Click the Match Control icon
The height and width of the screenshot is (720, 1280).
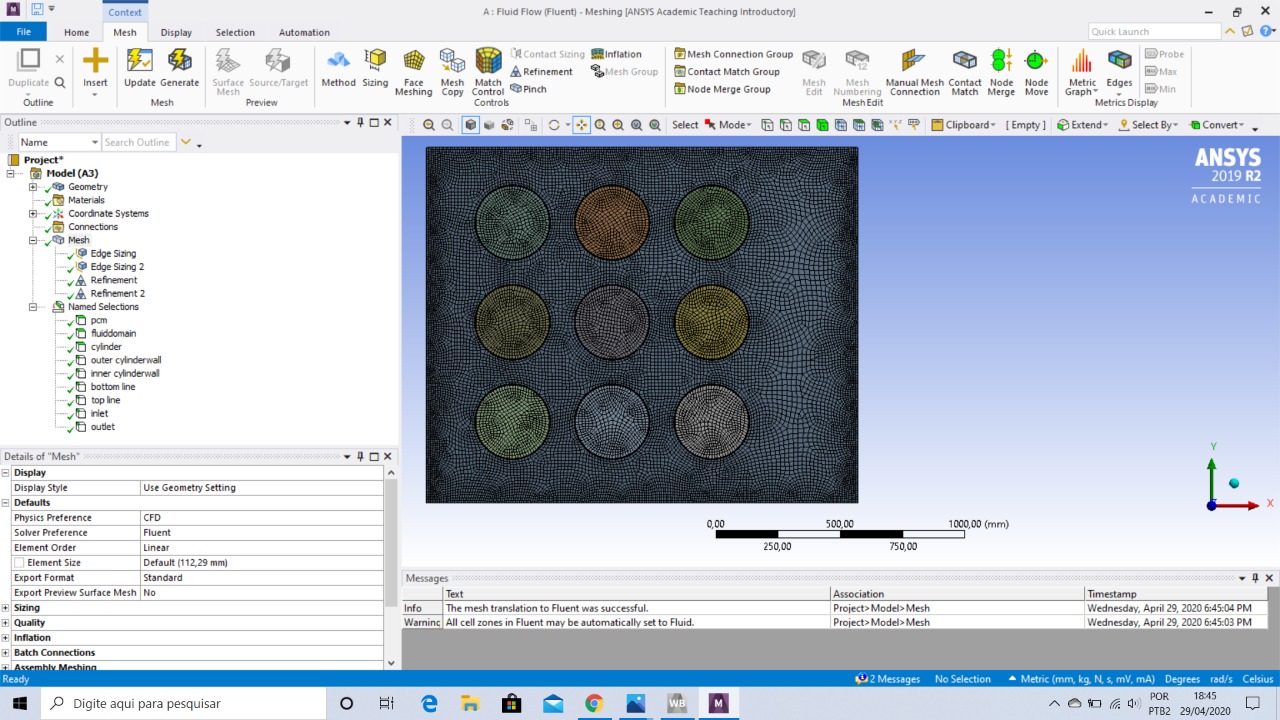pyautogui.click(x=488, y=72)
